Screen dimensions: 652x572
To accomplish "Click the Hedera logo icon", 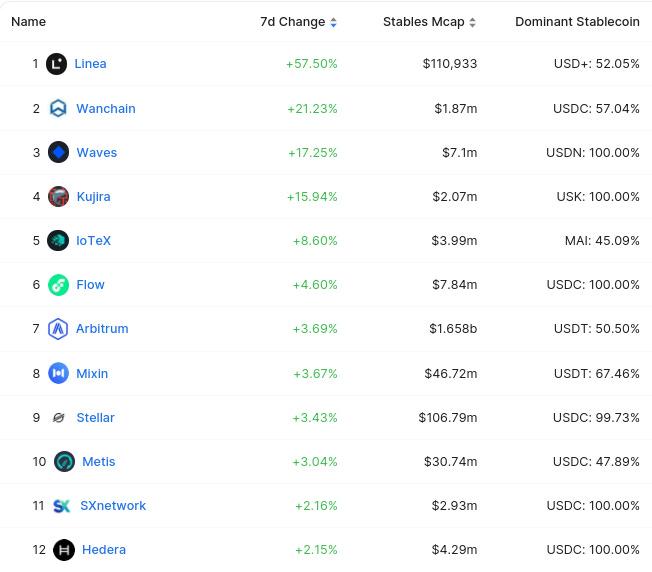I will coord(64,550).
